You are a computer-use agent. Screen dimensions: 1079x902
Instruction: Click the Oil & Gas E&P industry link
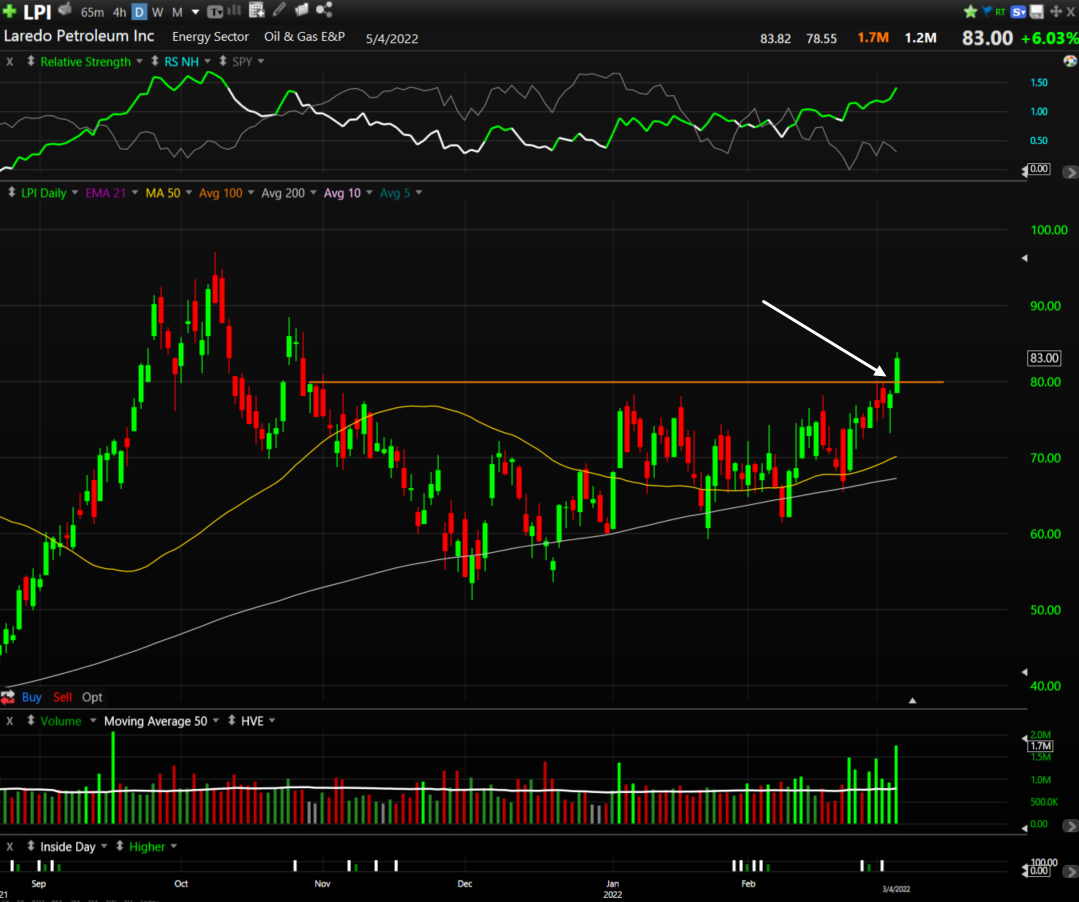[x=304, y=36]
